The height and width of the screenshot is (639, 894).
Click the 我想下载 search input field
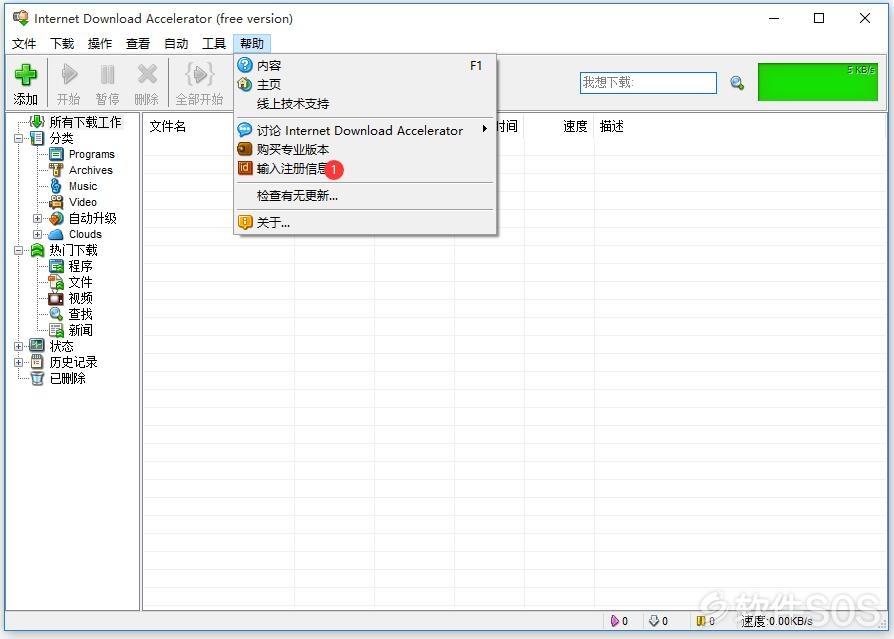click(x=648, y=83)
